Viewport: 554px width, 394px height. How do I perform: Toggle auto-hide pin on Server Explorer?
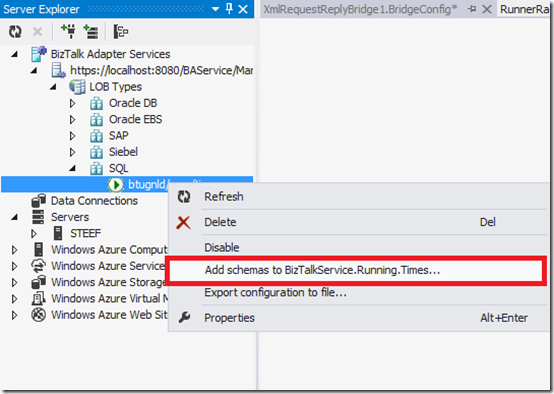[x=229, y=9]
